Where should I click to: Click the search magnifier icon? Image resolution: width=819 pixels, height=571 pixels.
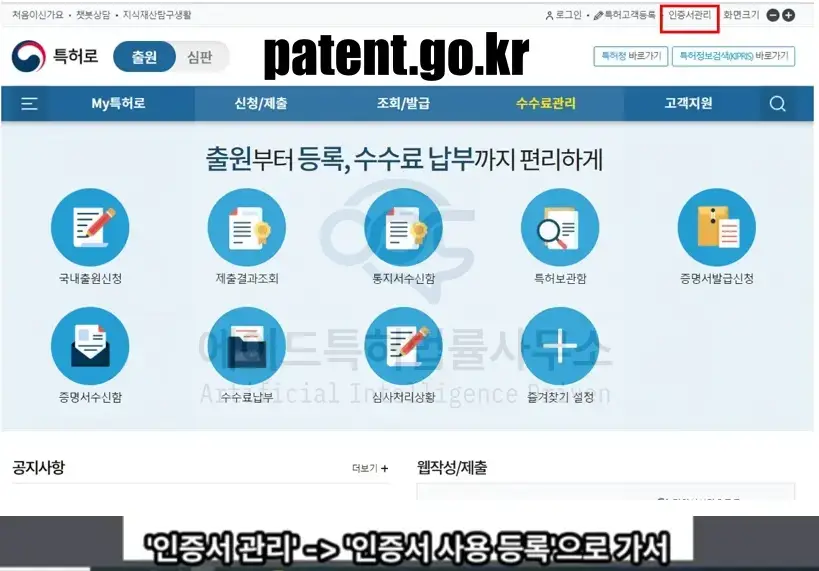(x=777, y=103)
